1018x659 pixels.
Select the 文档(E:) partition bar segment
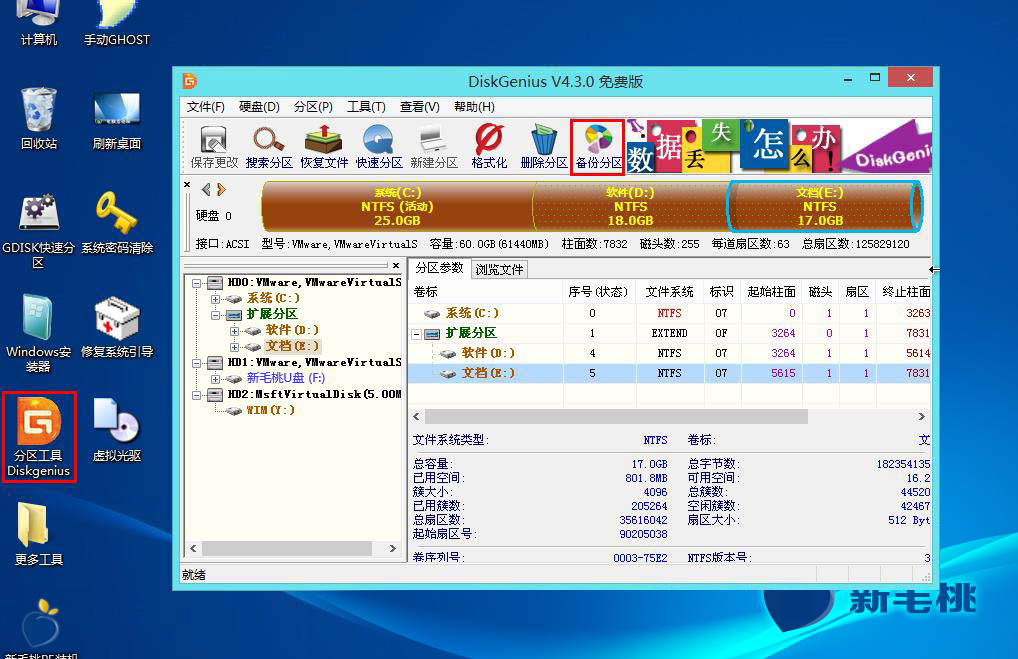tap(823, 206)
